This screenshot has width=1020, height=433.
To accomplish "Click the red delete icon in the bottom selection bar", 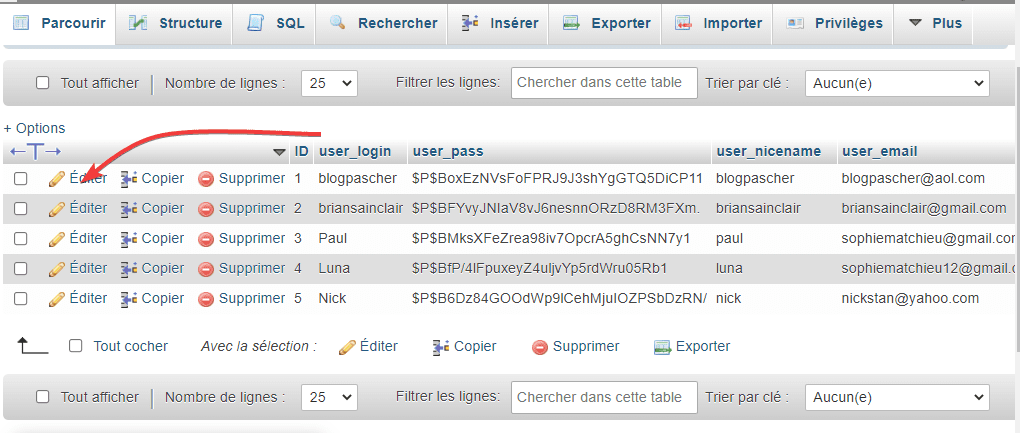I will click(x=540, y=347).
